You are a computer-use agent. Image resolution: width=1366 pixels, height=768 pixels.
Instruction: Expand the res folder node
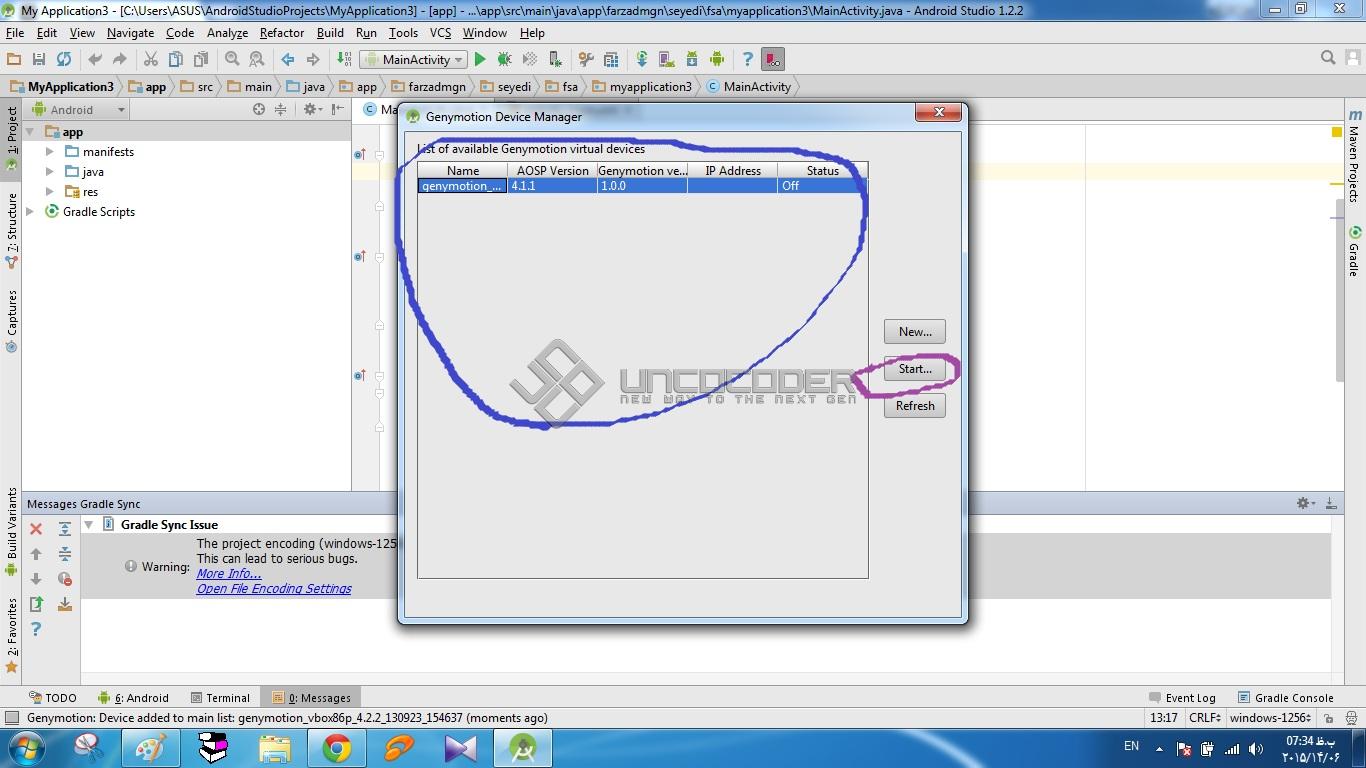[50, 192]
